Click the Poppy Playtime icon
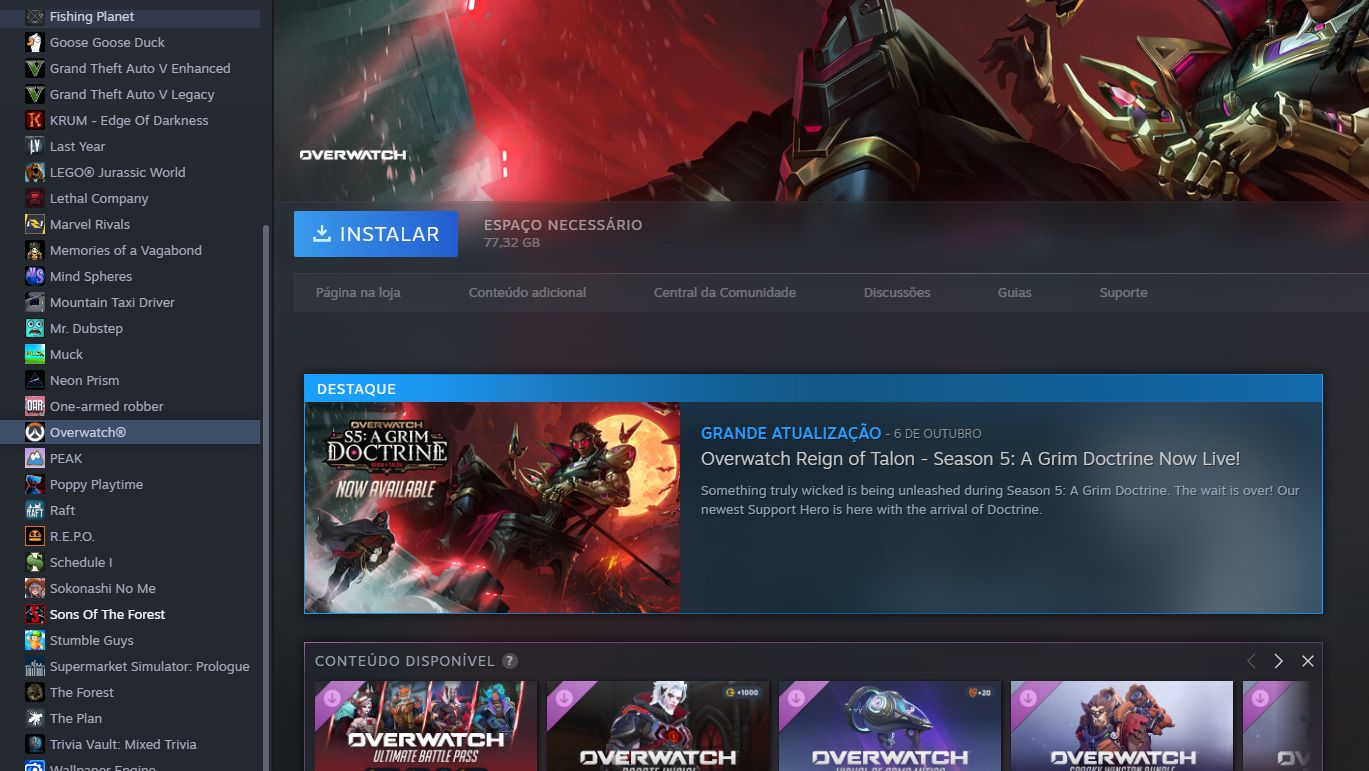Image resolution: width=1369 pixels, height=771 pixels. pos(35,484)
